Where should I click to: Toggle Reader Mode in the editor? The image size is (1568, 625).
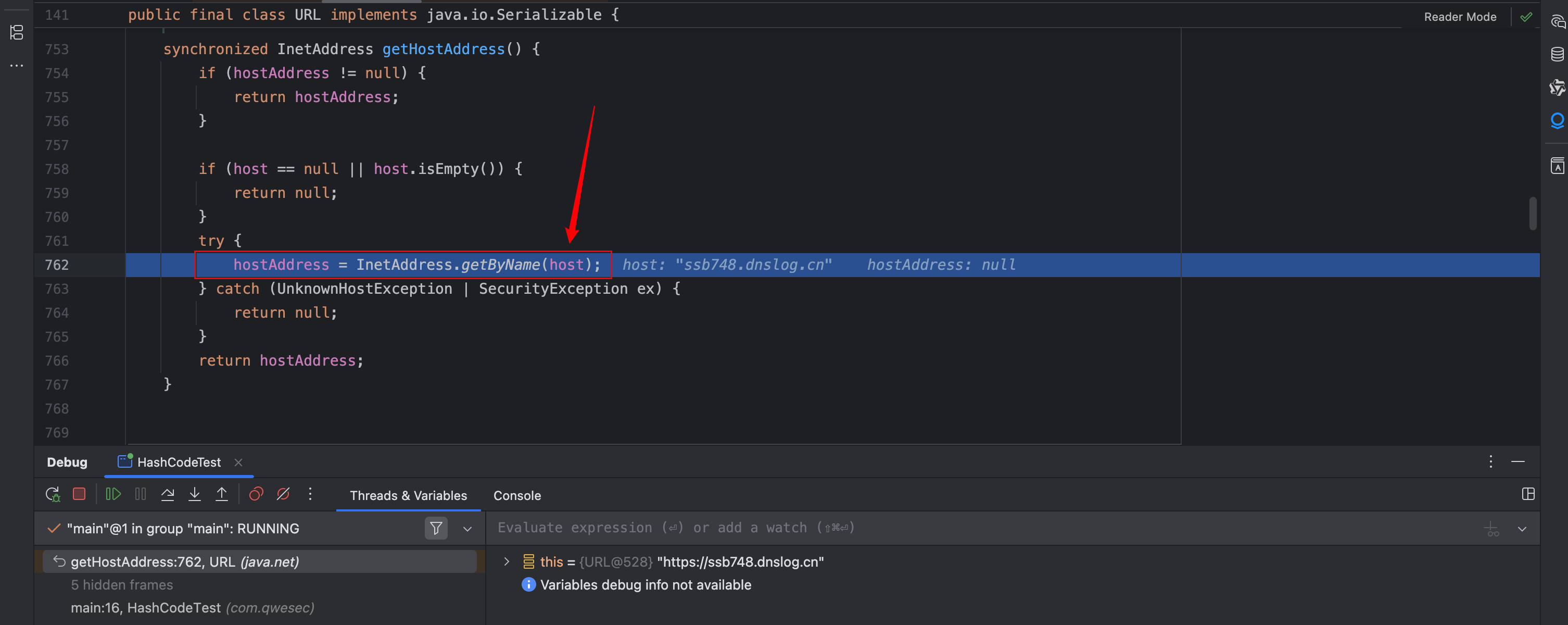pyautogui.click(x=1460, y=17)
